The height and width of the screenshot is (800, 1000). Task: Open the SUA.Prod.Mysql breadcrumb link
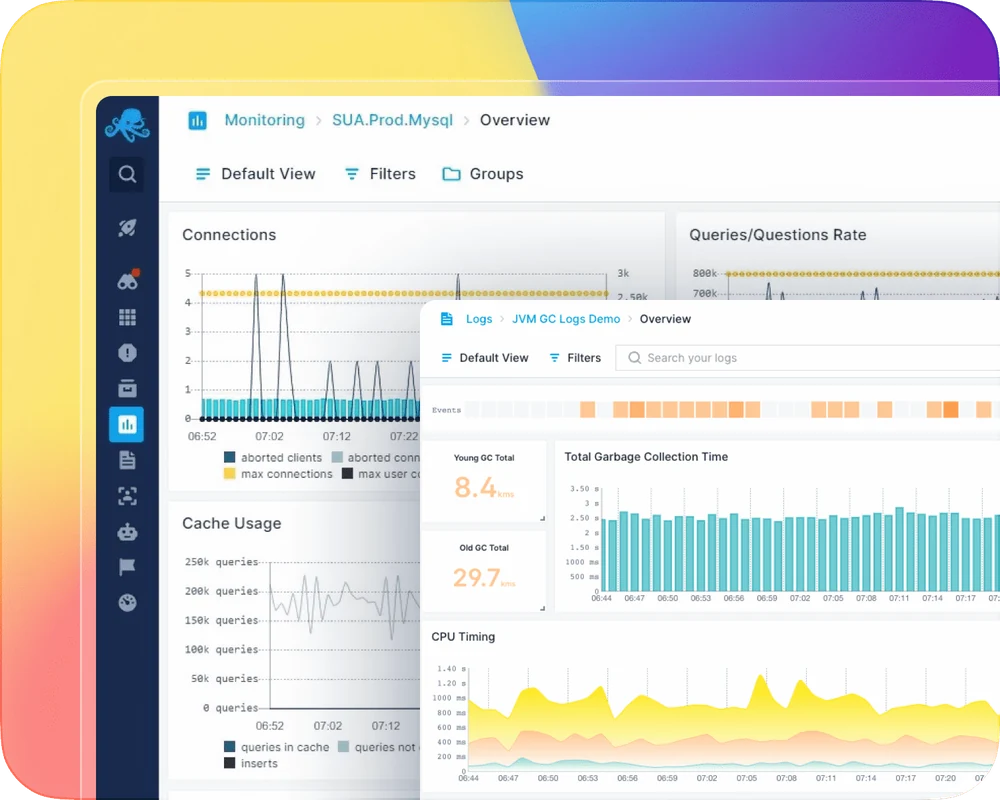pyautogui.click(x=392, y=120)
